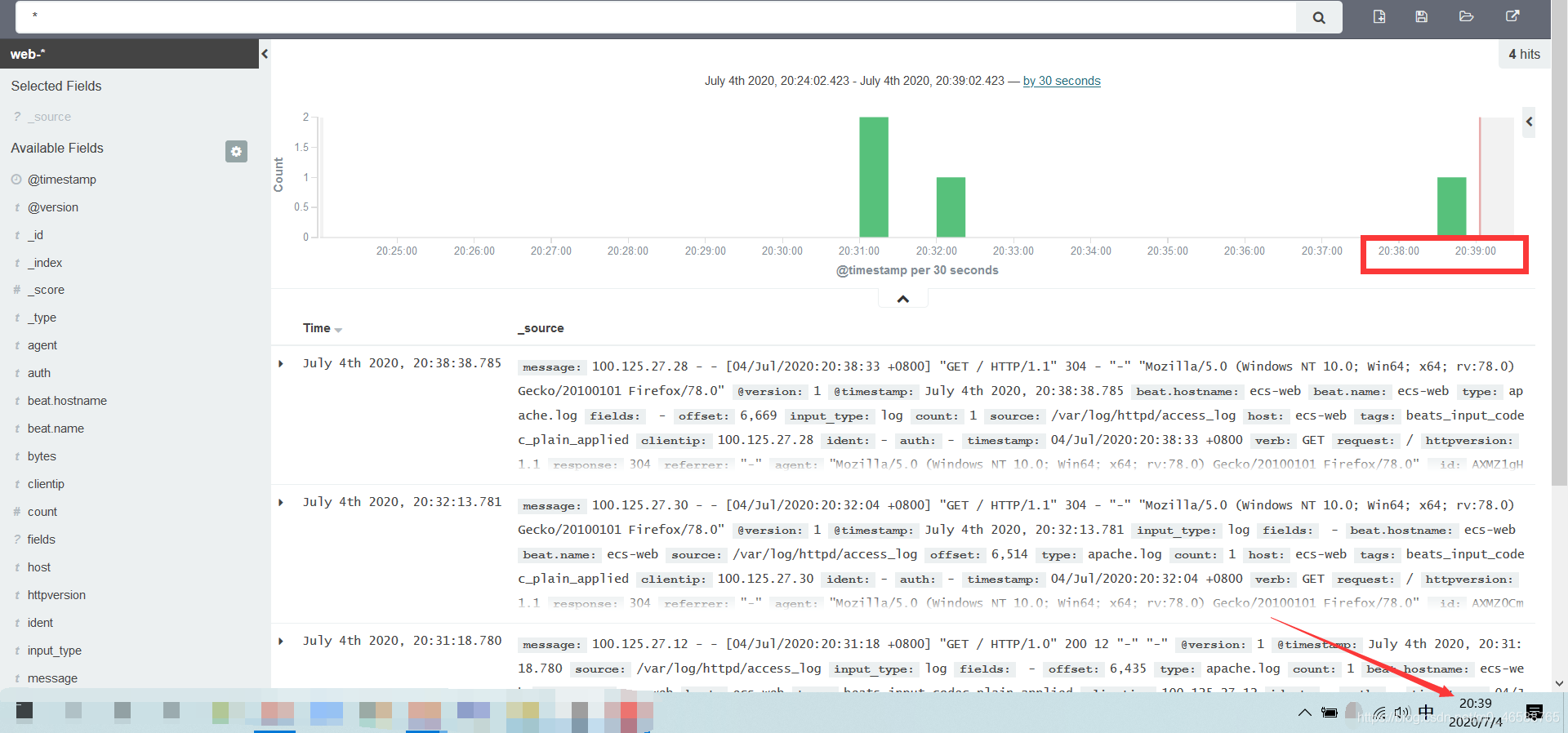Image resolution: width=1568 pixels, height=733 pixels.
Task: Click the 20:31:00 histogram bar
Action: click(874, 177)
